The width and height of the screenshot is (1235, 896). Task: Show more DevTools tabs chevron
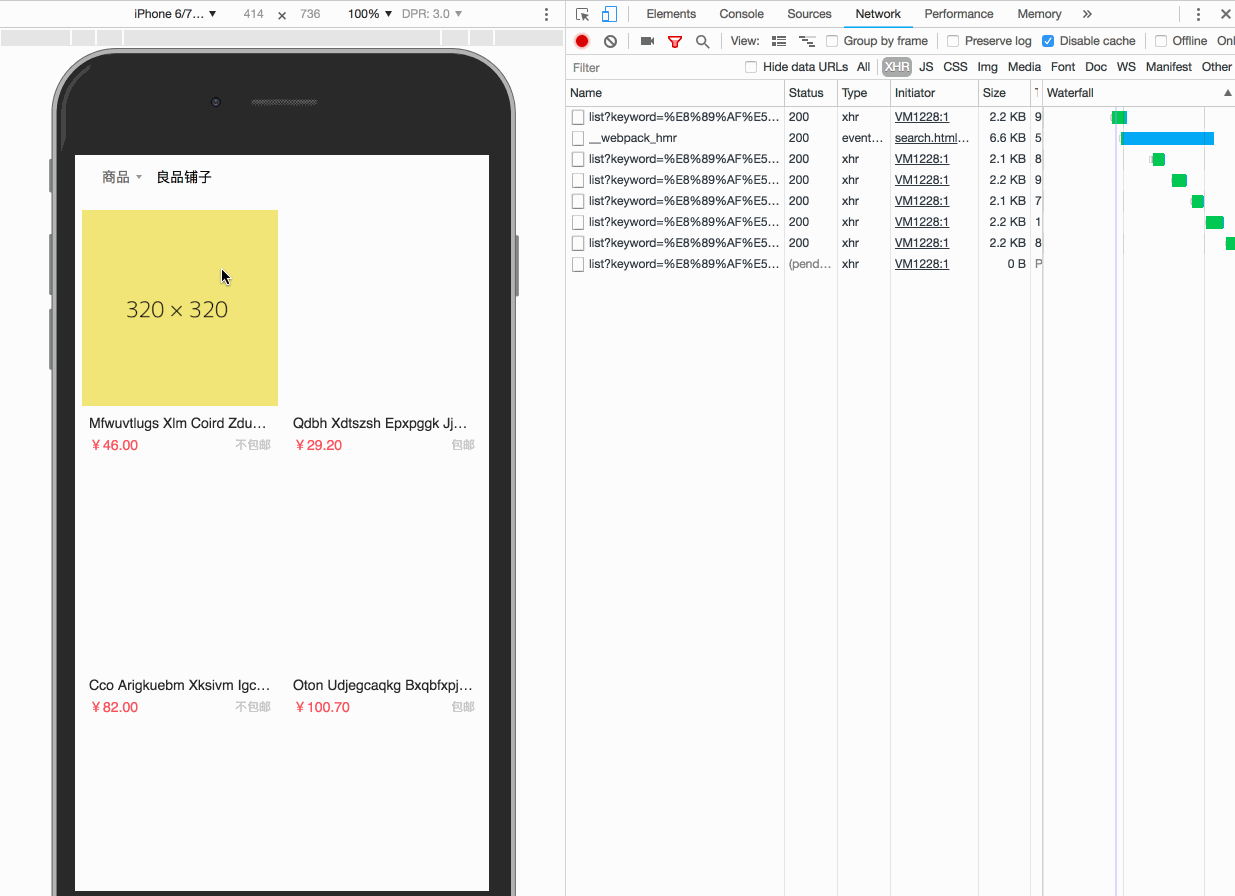1087,14
